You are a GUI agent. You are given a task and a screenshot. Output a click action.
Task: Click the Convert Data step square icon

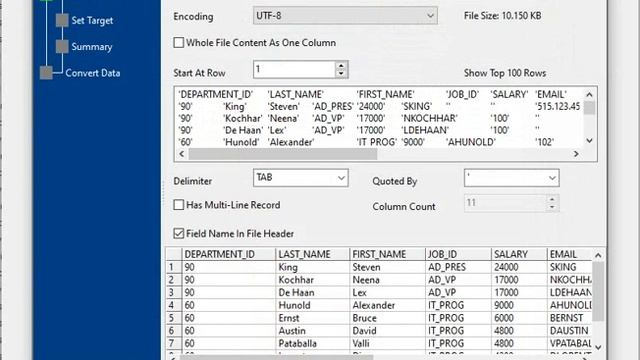(46, 73)
